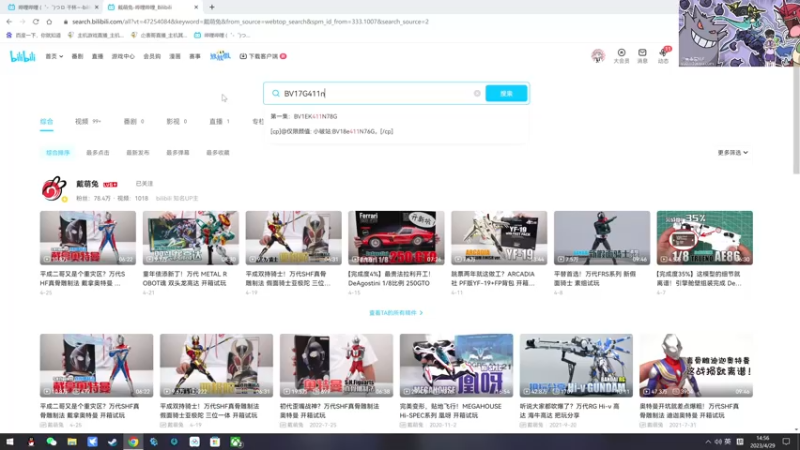This screenshot has width=800, height=450.
Task: Click the browser home icon
Action: click(x=49, y=21)
